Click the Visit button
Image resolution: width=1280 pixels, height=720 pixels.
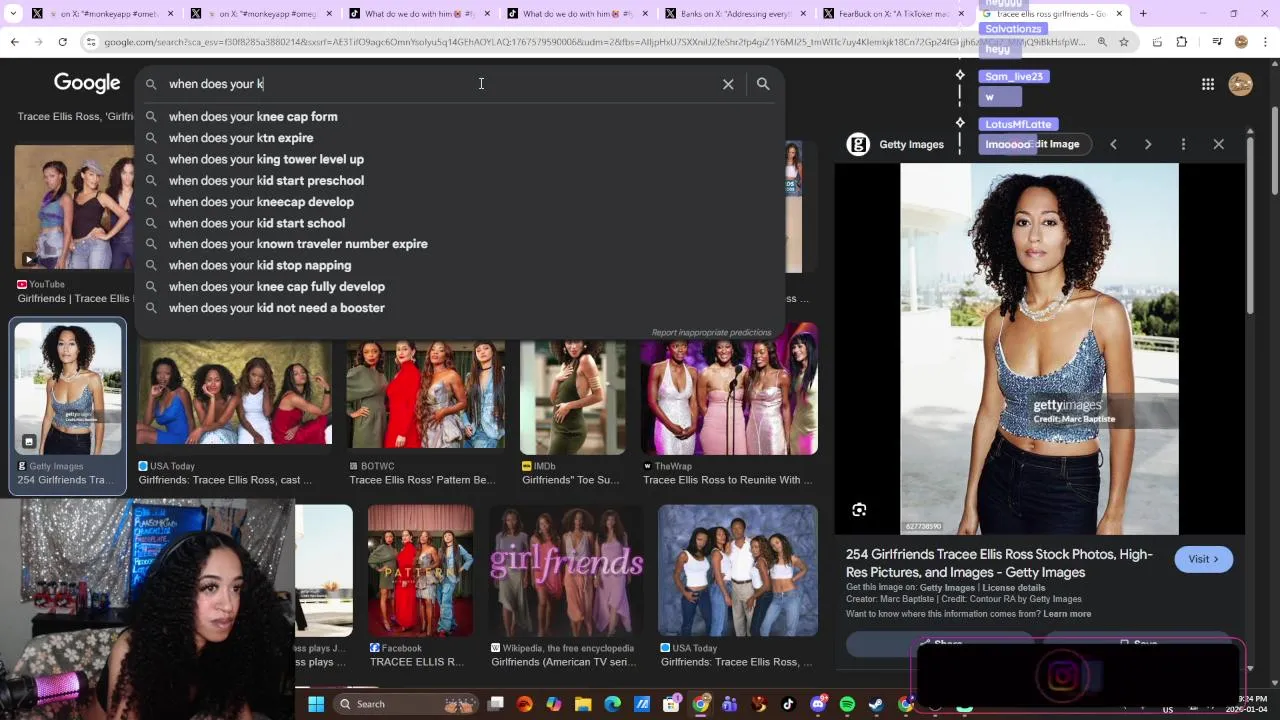click(1203, 559)
